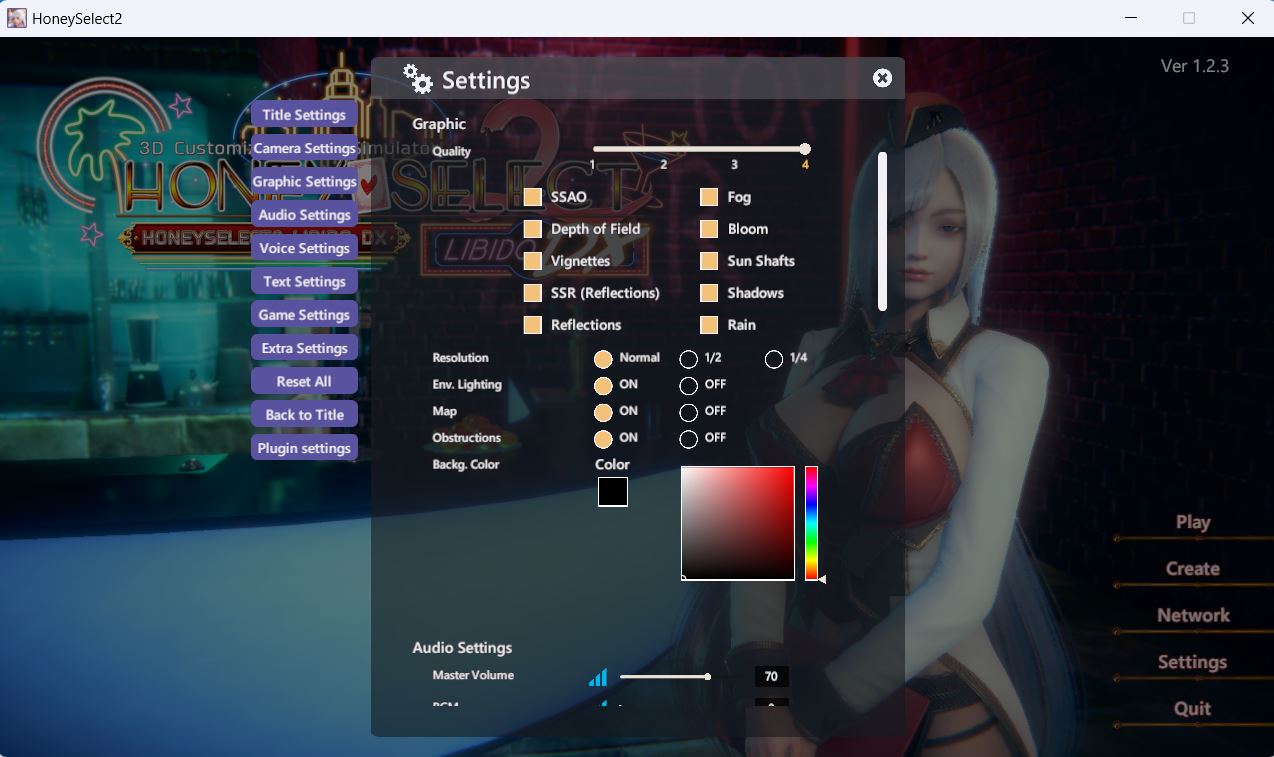Minimize the HoneySelect2 window
This screenshot has width=1274, height=757.
tap(1131, 18)
